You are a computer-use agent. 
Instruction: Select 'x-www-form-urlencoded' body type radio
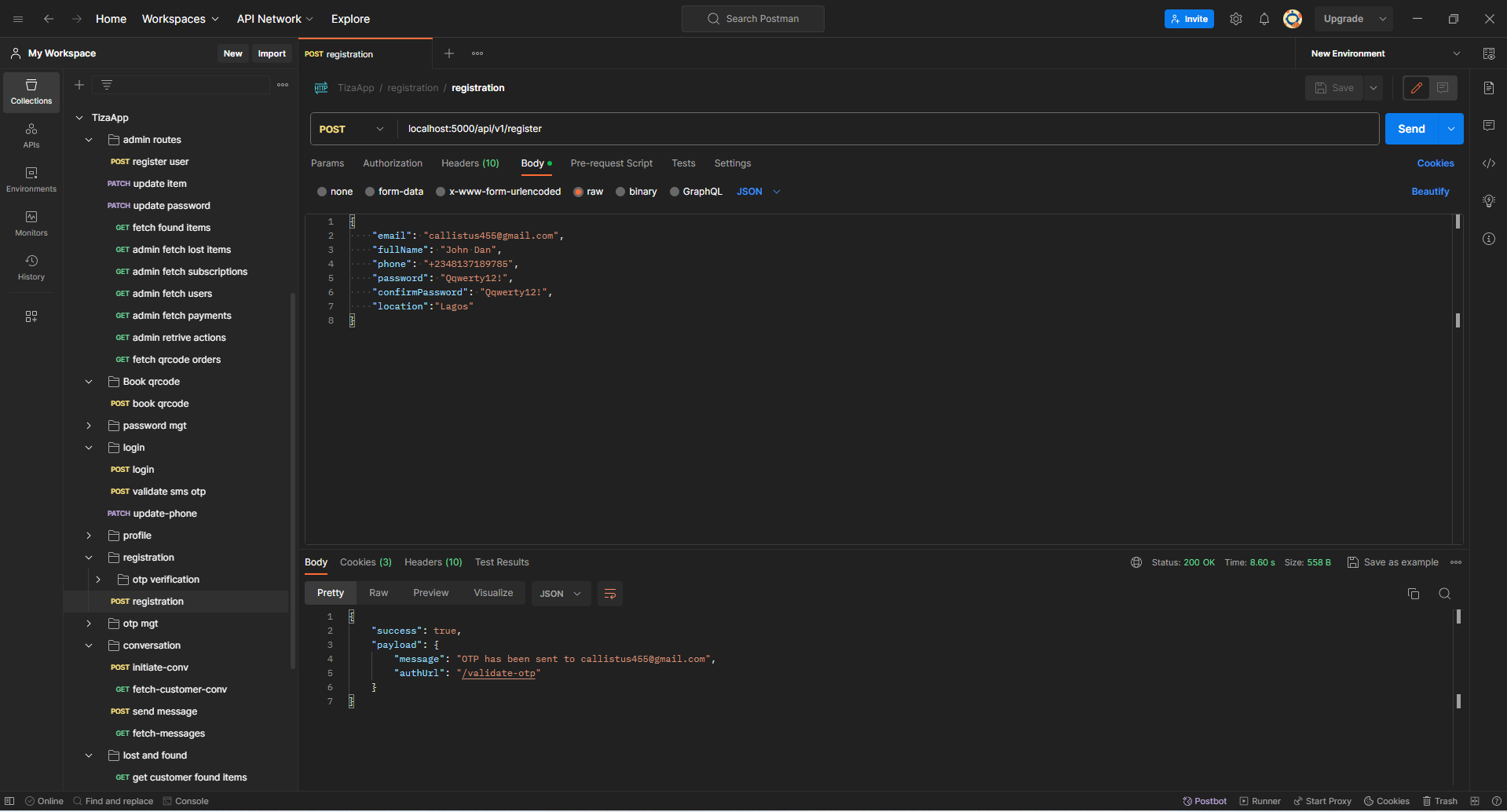(x=441, y=192)
